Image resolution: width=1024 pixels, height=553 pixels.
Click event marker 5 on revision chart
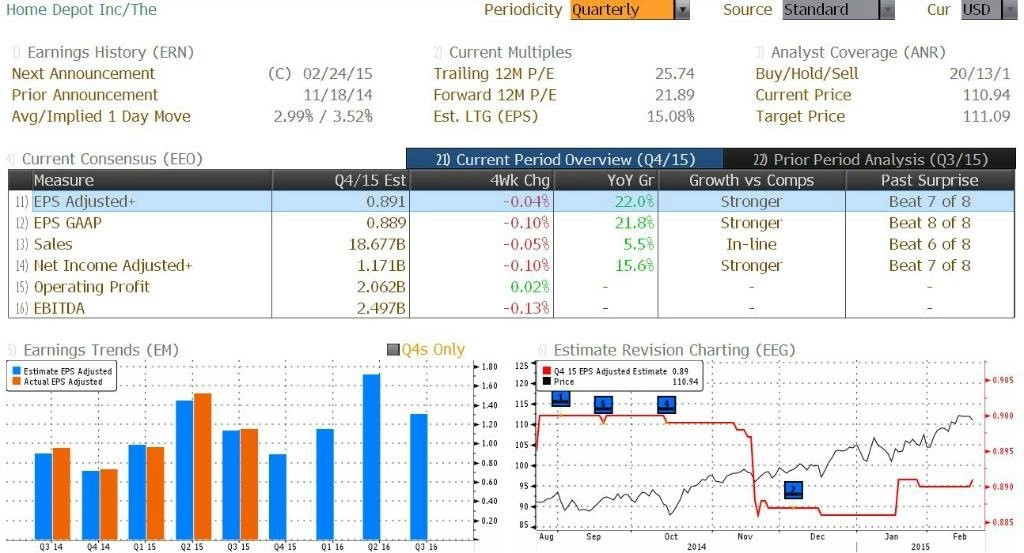[x=603, y=405]
